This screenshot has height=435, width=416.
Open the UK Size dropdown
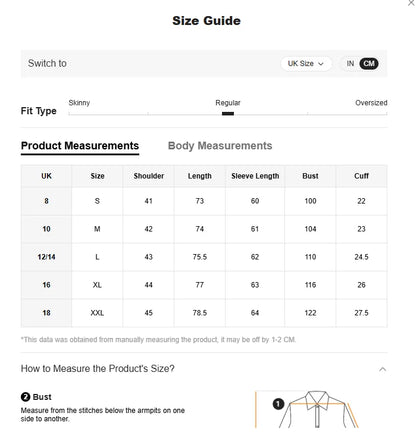point(306,64)
